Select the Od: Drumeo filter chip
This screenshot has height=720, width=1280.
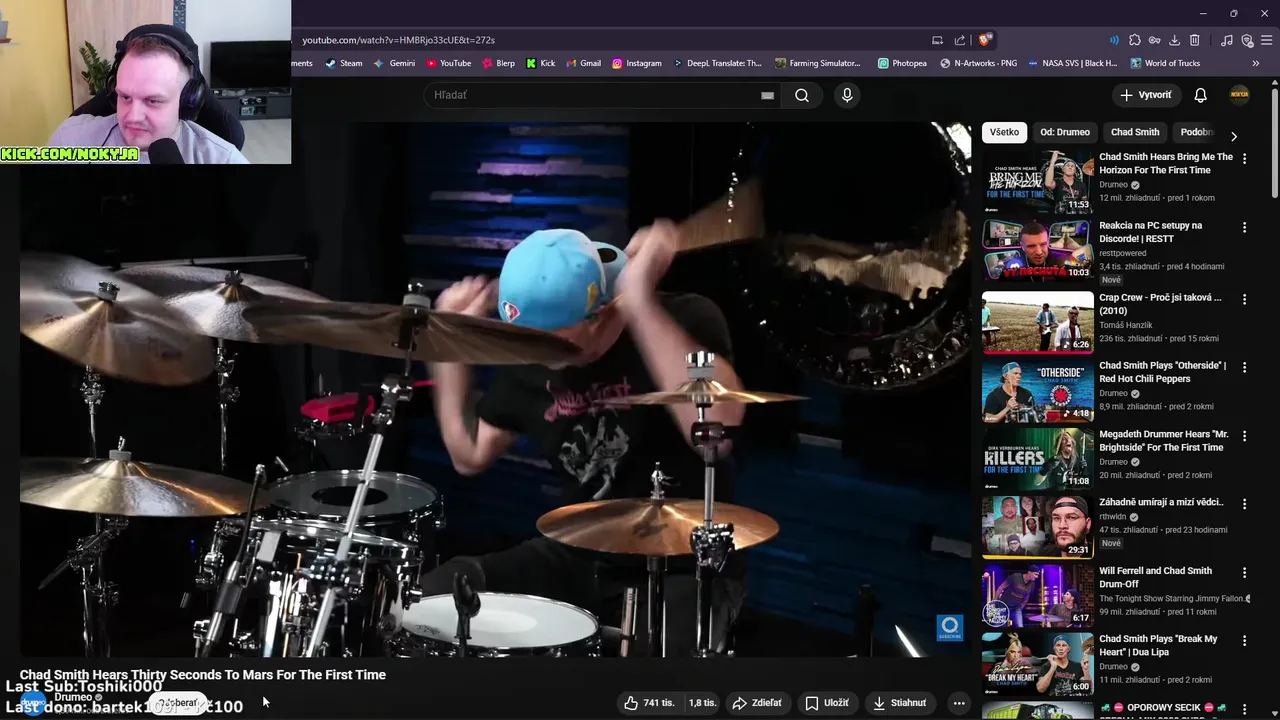(x=1065, y=132)
